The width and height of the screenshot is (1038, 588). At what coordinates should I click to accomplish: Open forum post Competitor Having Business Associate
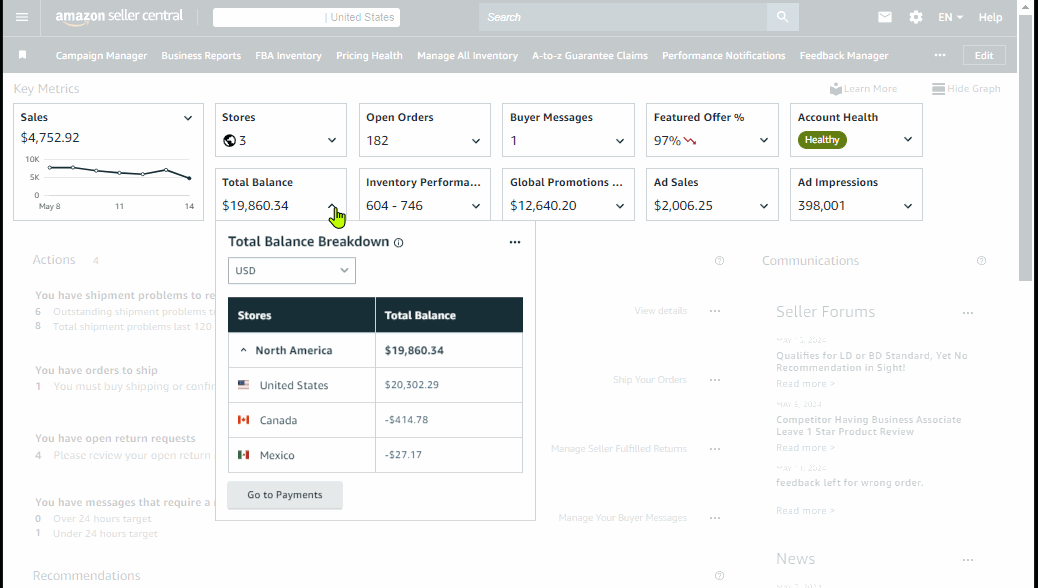pyautogui.click(x=869, y=426)
